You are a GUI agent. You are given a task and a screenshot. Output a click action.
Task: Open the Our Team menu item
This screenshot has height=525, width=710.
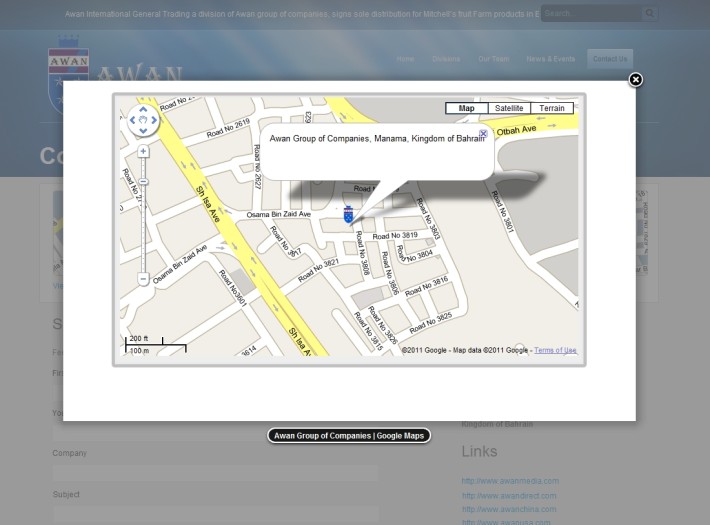point(493,59)
